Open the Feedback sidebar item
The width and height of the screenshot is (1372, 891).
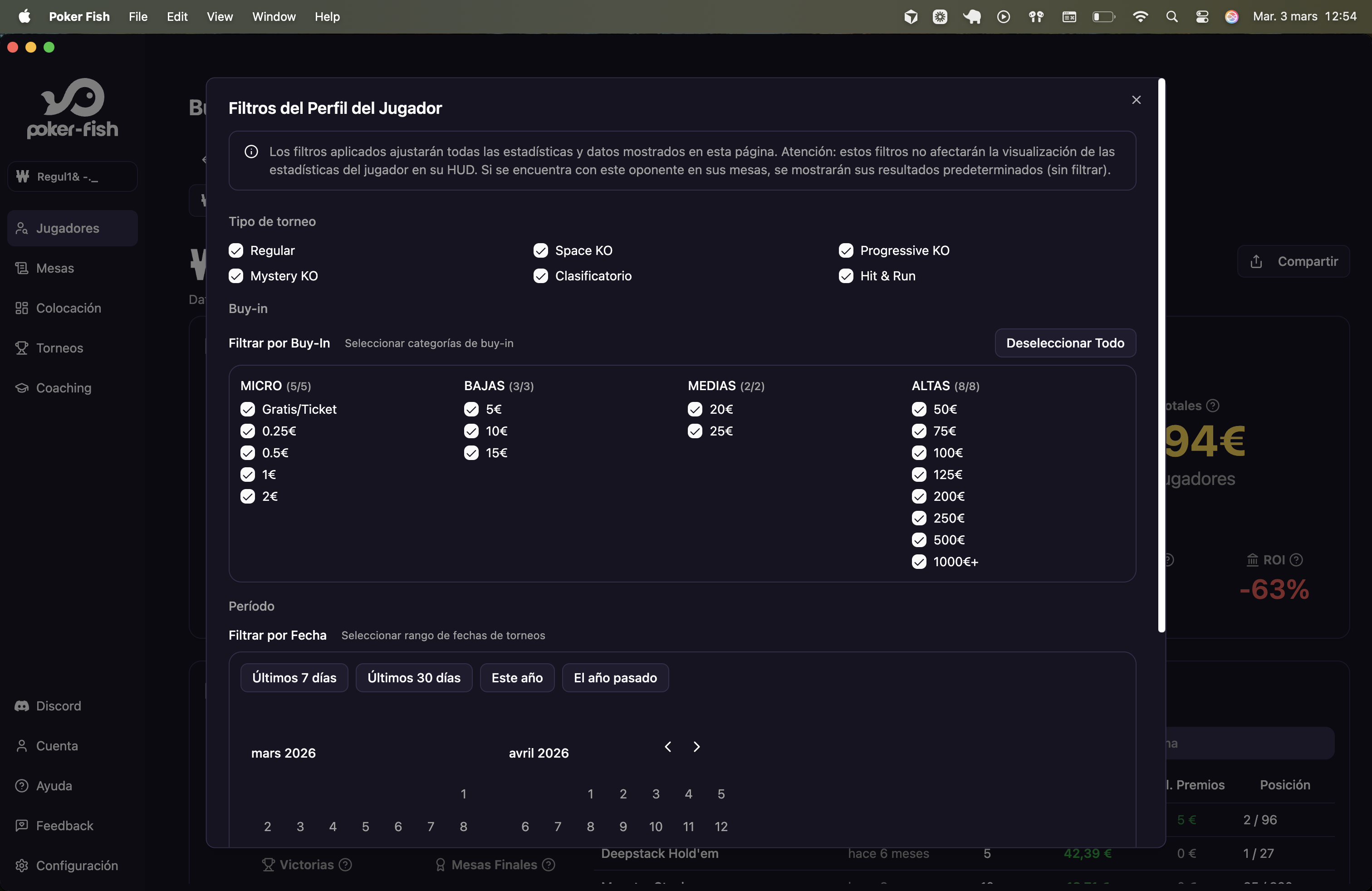[73, 825]
